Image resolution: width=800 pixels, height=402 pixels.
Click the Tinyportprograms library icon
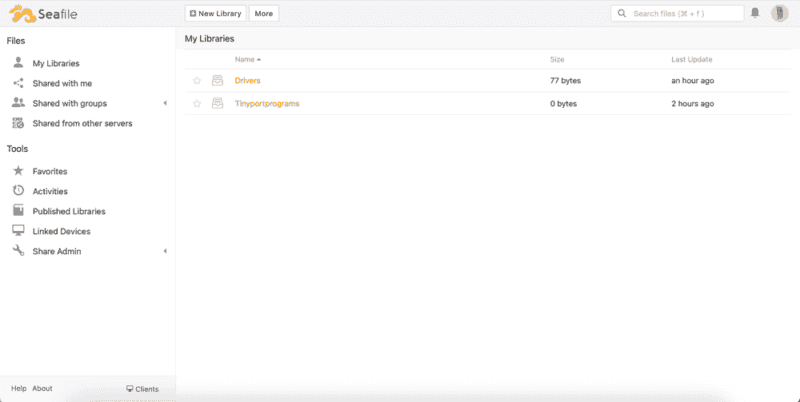click(x=218, y=104)
